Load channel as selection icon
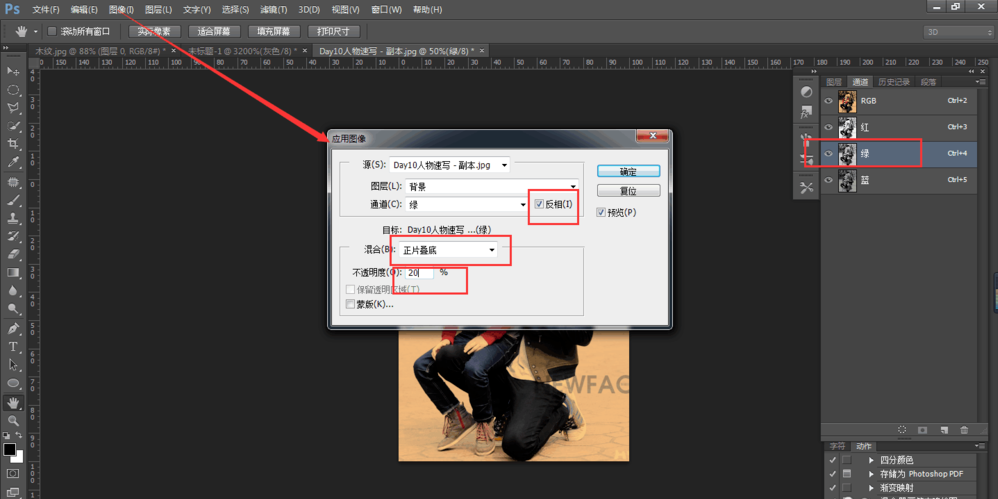The height and width of the screenshot is (499, 998). [x=901, y=430]
